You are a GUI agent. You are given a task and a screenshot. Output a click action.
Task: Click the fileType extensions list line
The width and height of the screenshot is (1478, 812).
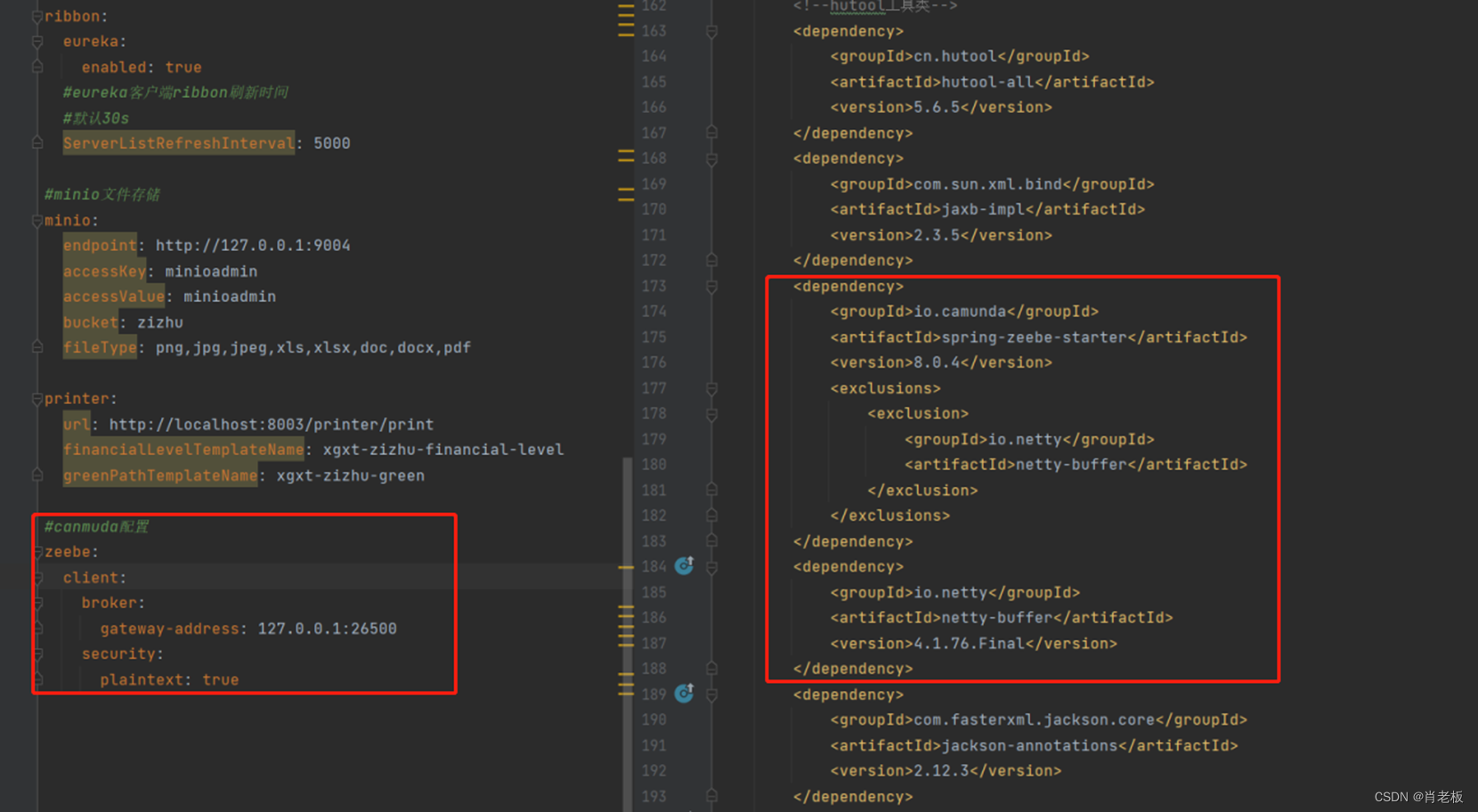click(267, 347)
